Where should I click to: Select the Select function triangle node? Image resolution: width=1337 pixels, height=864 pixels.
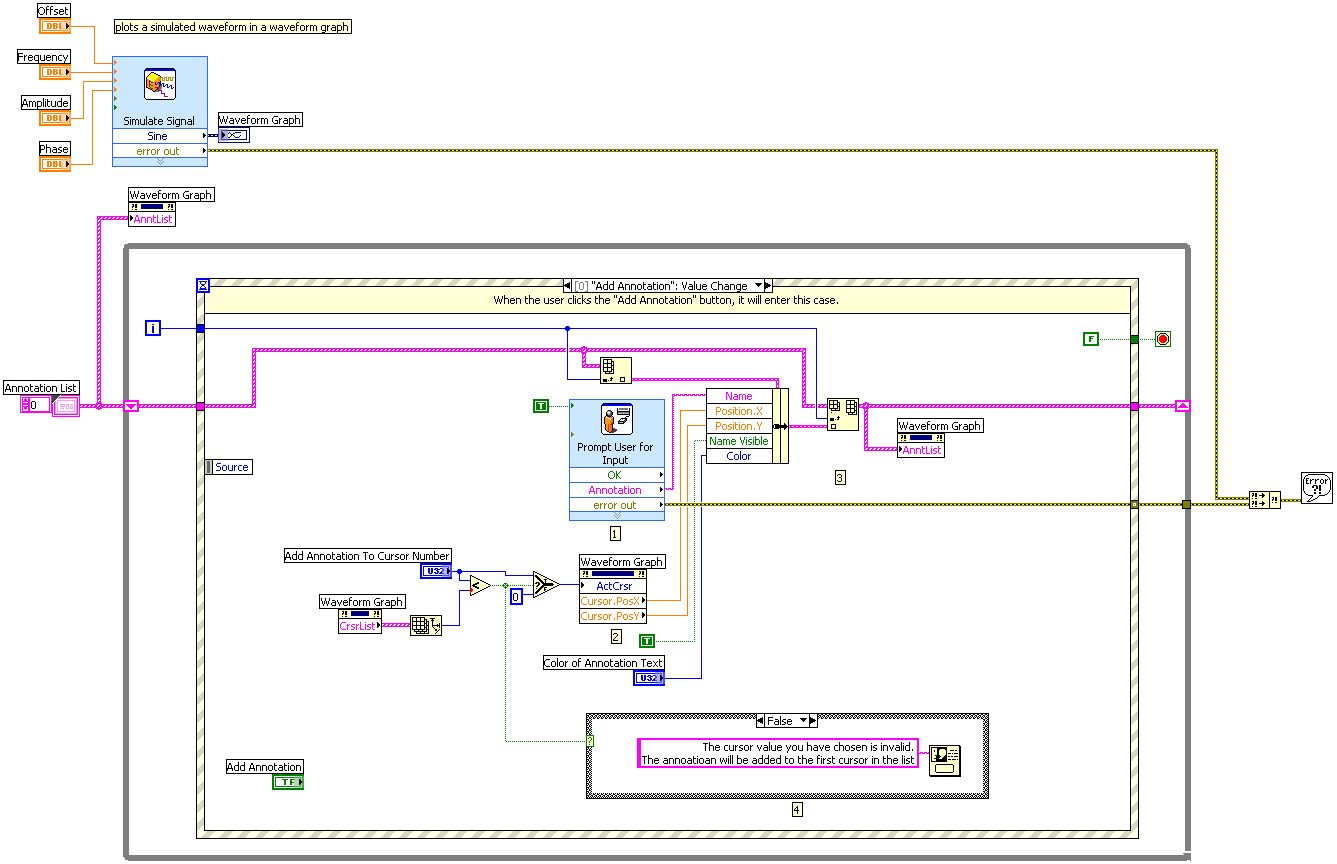tap(546, 584)
